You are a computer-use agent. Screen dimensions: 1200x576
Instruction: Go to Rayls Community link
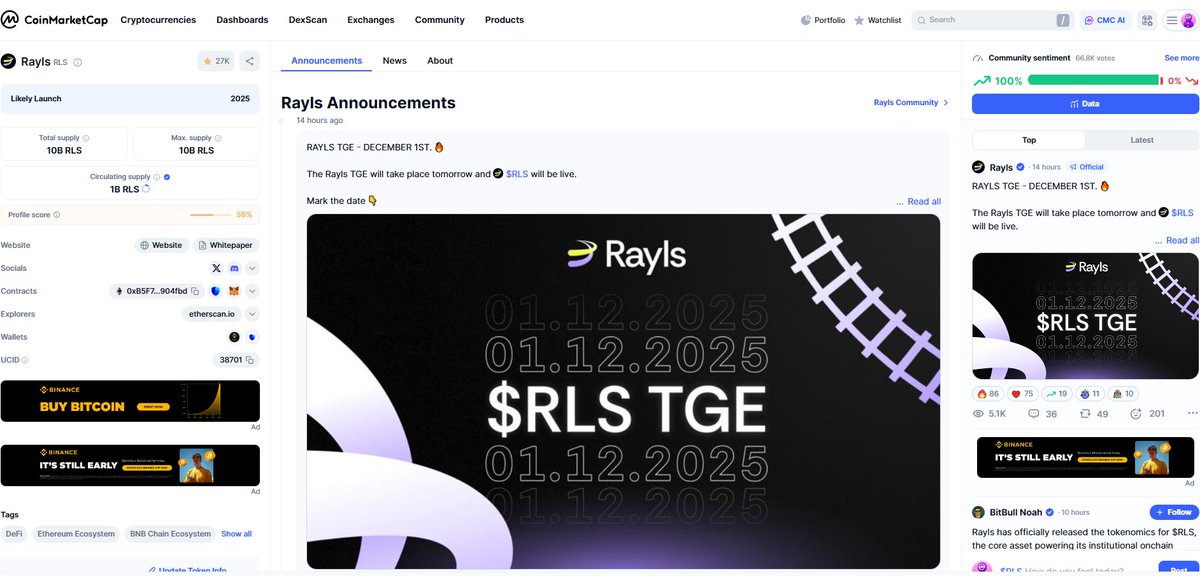pos(911,102)
